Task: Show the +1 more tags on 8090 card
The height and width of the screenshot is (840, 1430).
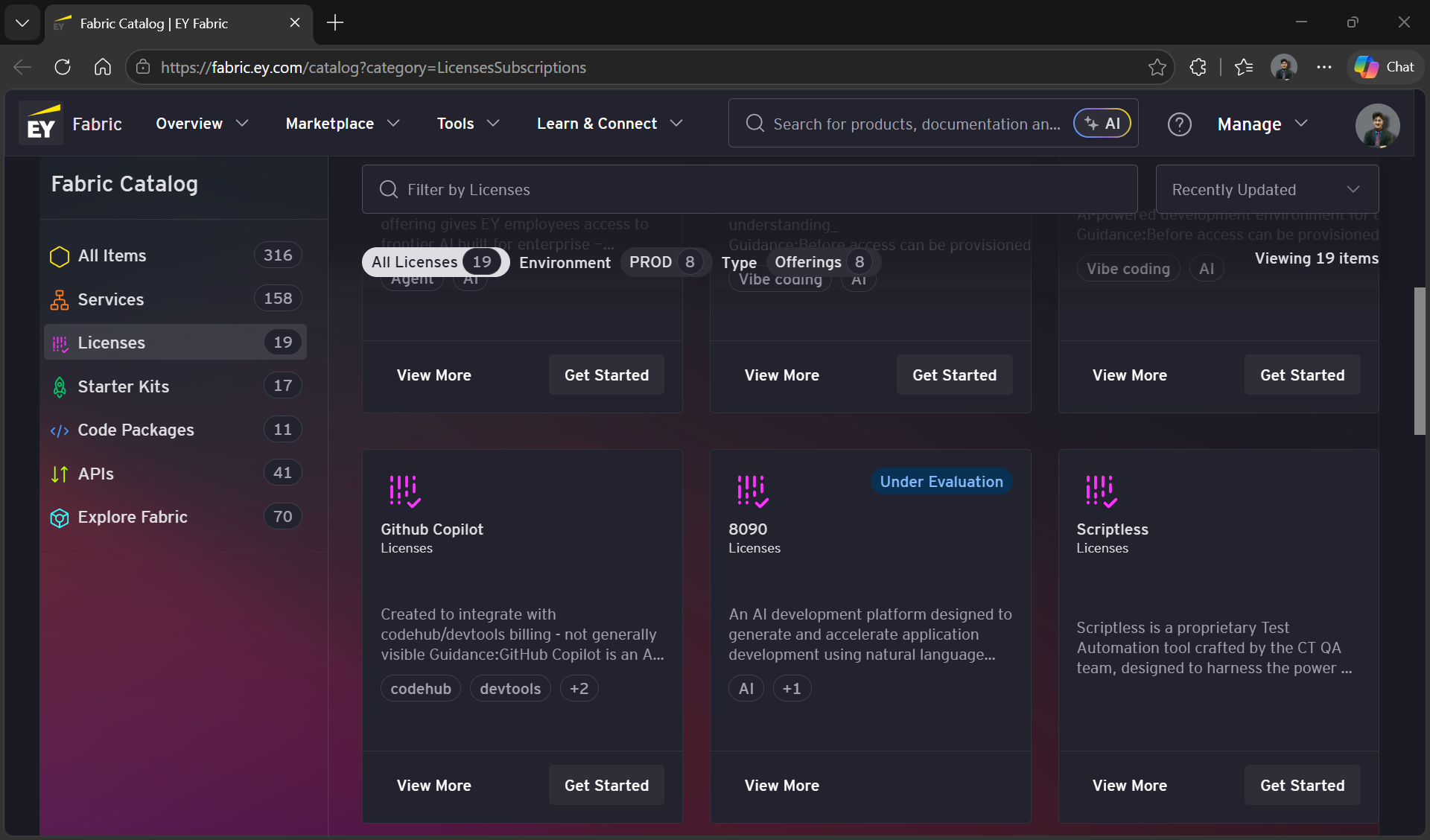Action: 792,689
